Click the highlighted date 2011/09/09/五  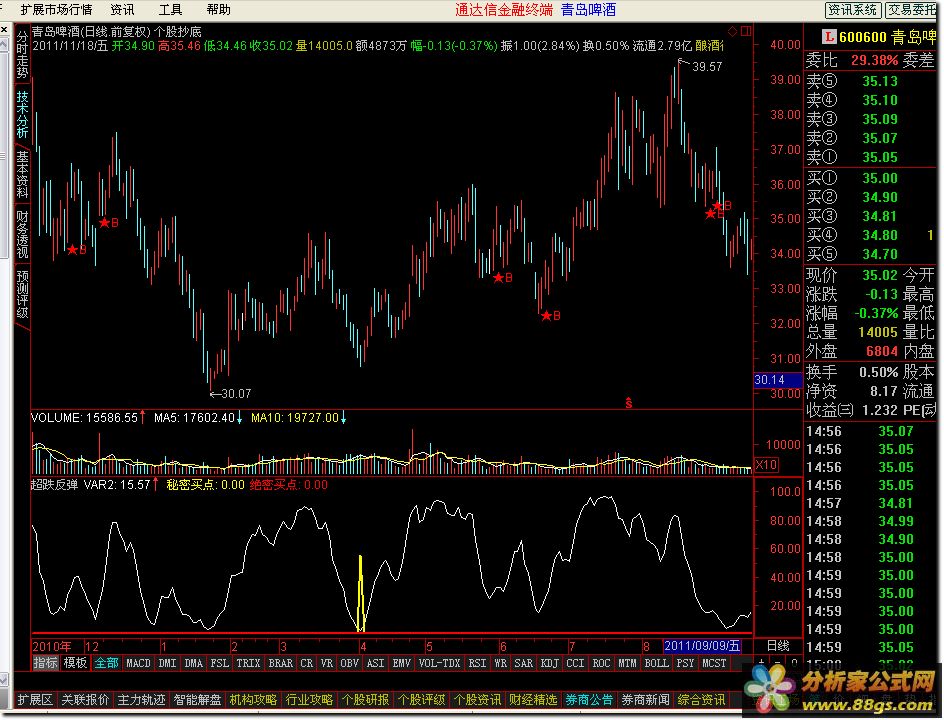[702, 646]
